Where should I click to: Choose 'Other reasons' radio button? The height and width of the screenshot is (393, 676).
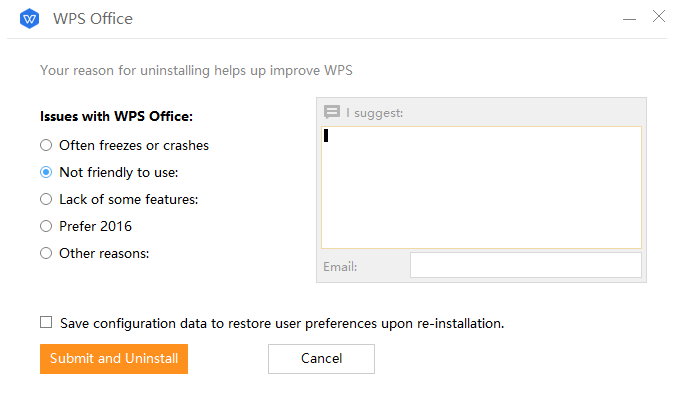46,253
